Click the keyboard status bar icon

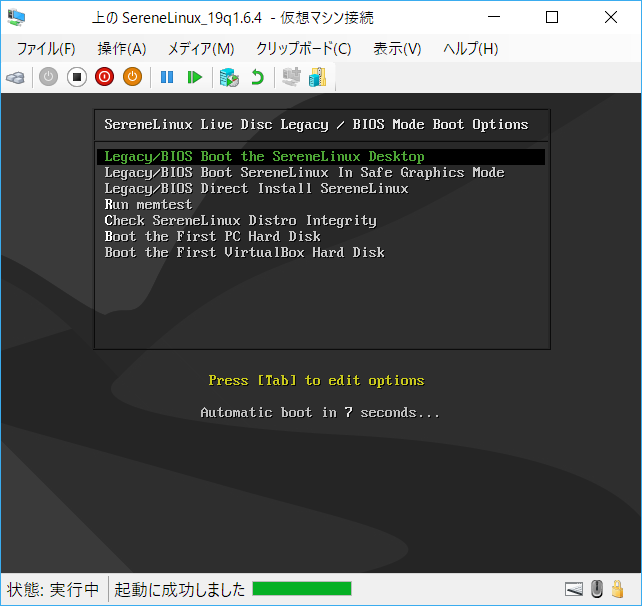coord(574,590)
